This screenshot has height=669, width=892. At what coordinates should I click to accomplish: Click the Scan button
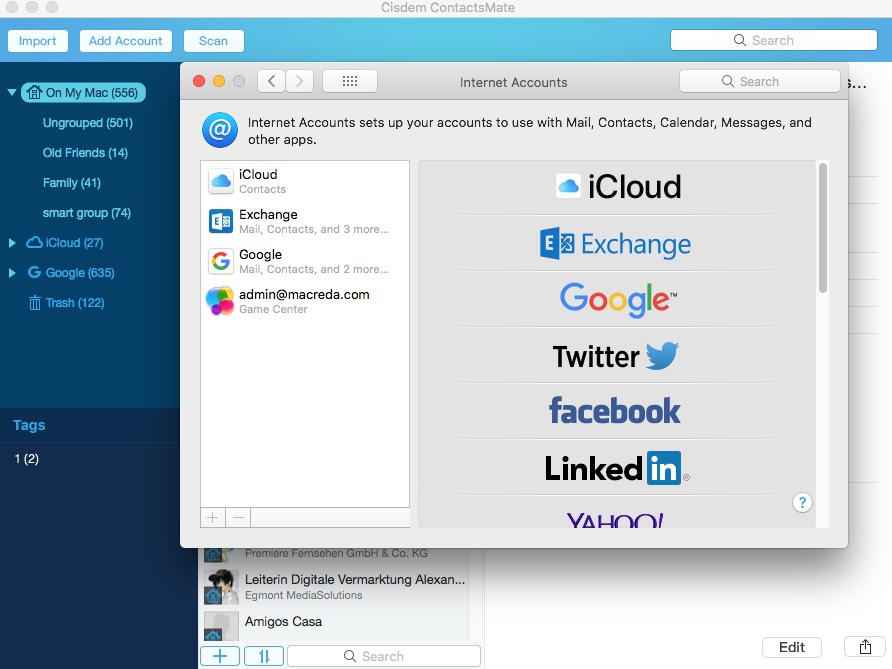click(213, 41)
